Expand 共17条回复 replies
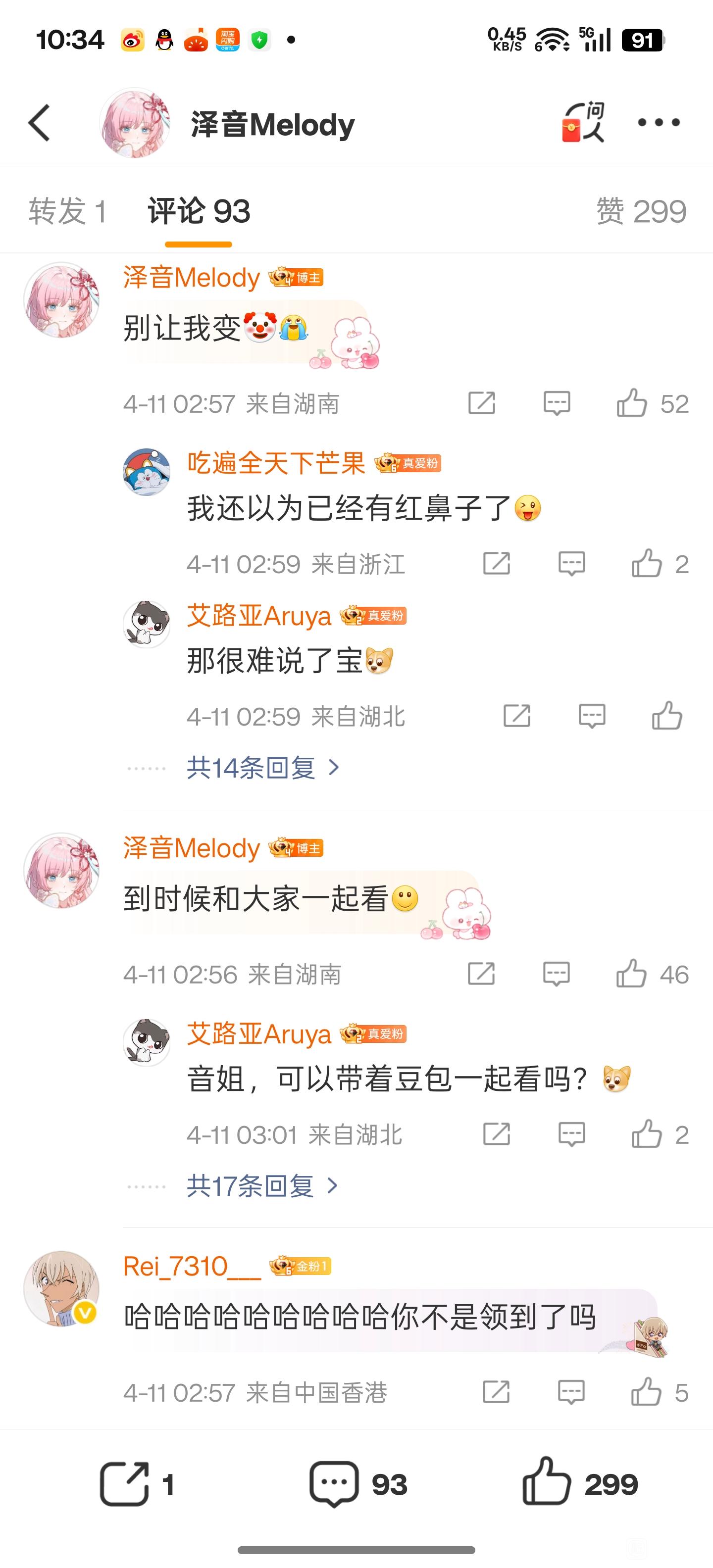Image resolution: width=713 pixels, height=1568 pixels. click(262, 1186)
